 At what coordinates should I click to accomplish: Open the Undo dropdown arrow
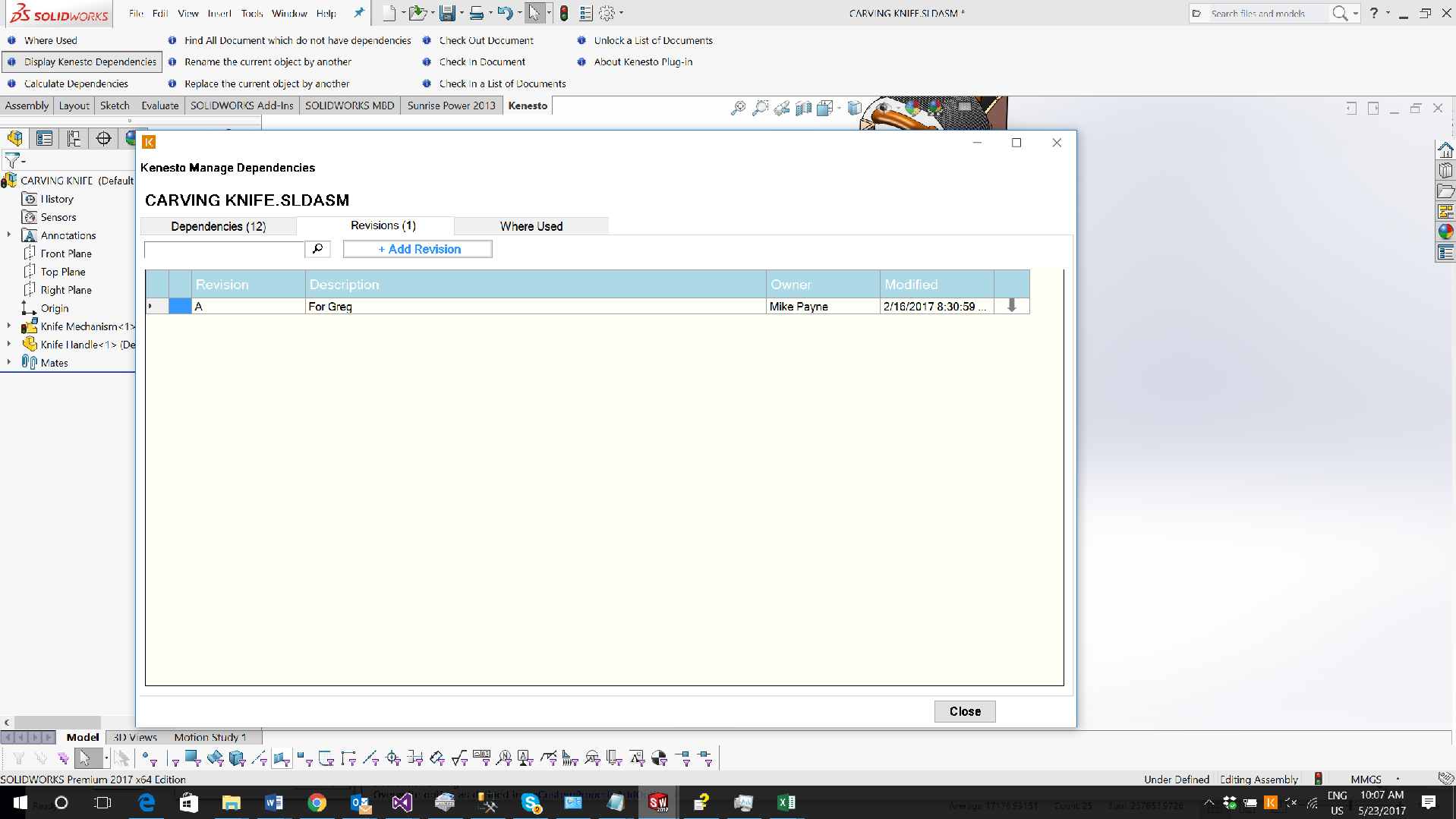(519, 13)
